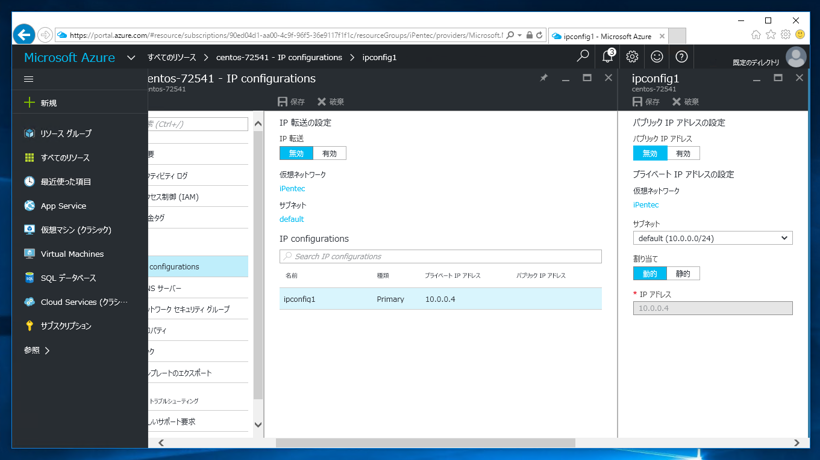Click the Search IP configurations field
This screenshot has width=820, height=460.
tap(440, 256)
